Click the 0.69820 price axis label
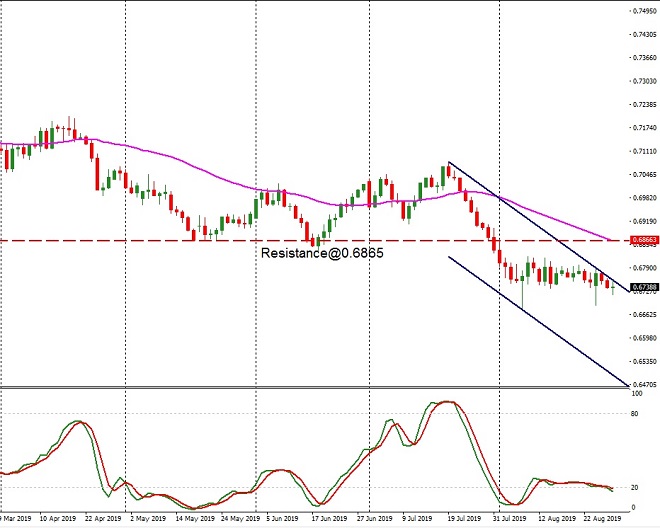The width and height of the screenshot is (660, 528). point(645,197)
